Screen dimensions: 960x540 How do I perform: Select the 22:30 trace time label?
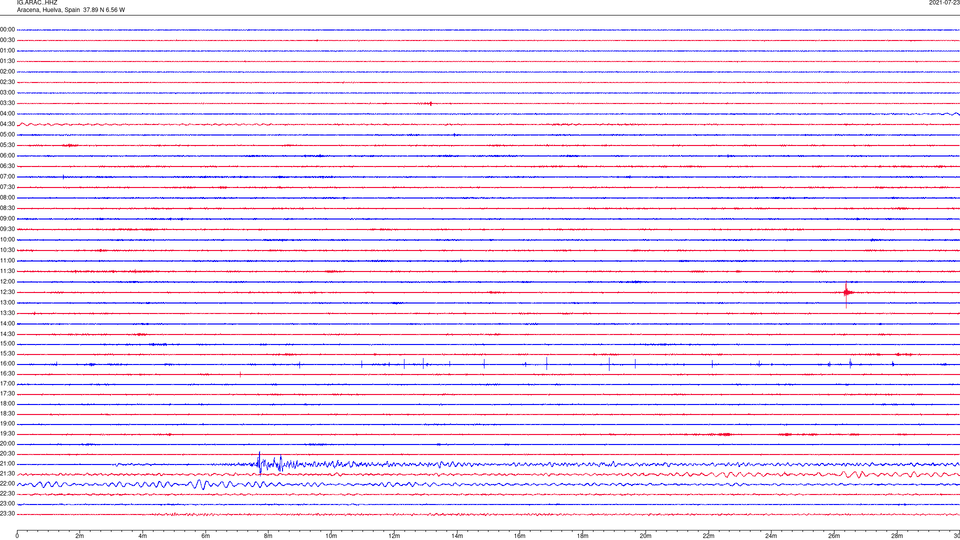tap(7, 493)
